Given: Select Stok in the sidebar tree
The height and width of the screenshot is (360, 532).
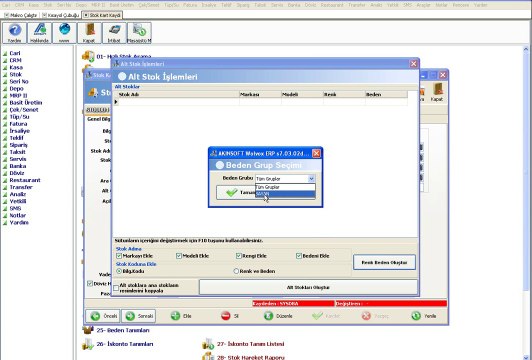Looking at the screenshot, I should [16, 74].
